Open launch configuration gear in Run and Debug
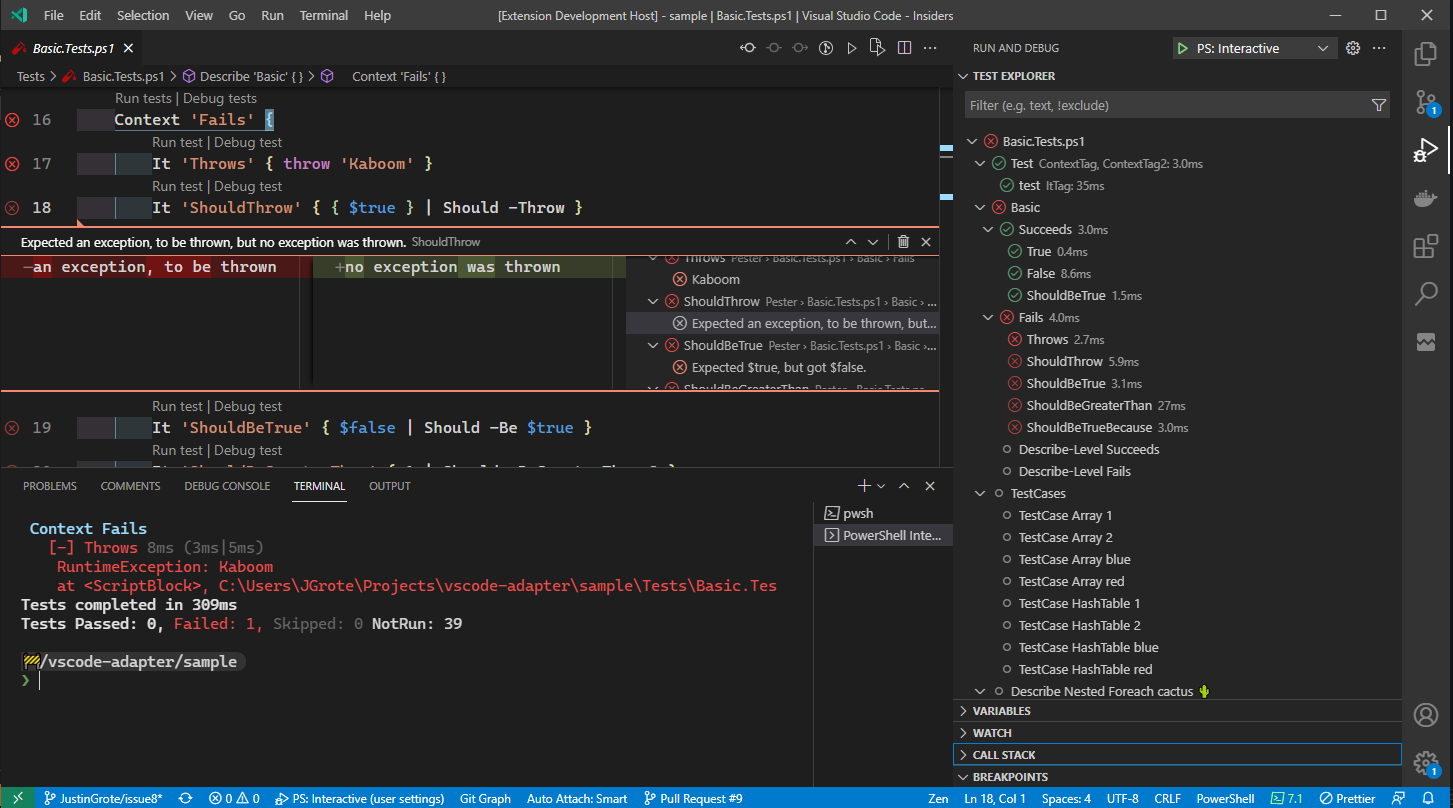1453x808 pixels. click(1353, 48)
